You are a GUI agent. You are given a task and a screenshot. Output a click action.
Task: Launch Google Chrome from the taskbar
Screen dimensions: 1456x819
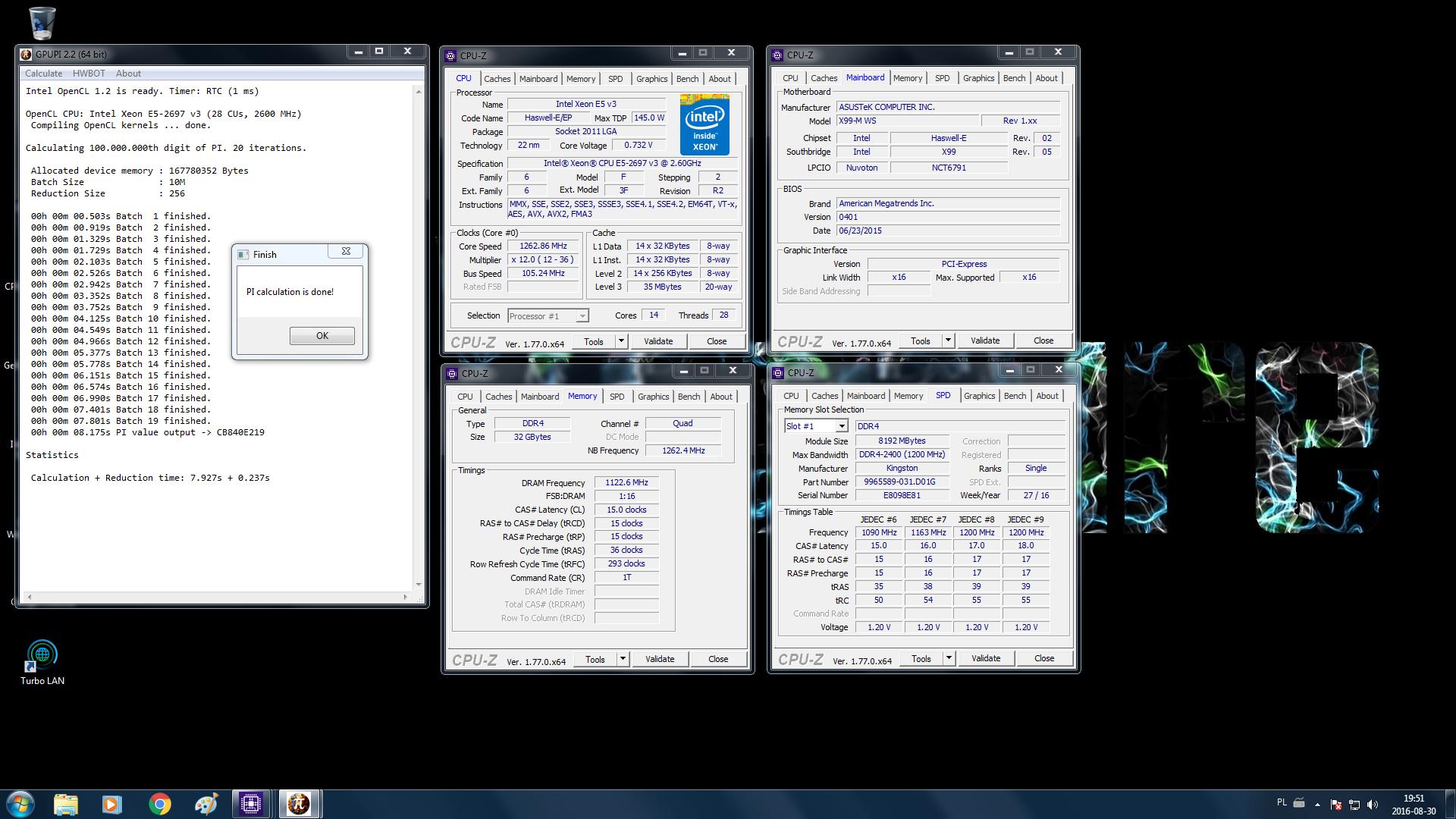[159, 803]
